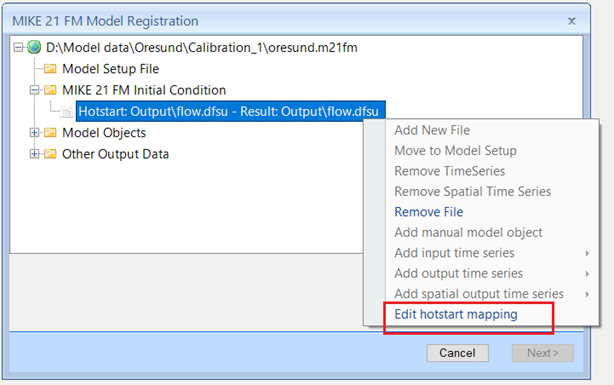Image resolution: width=614 pixels, height=385 pixels.
Task: Open the Add spatial output time series submenu arrow
Action: (587, 294)
